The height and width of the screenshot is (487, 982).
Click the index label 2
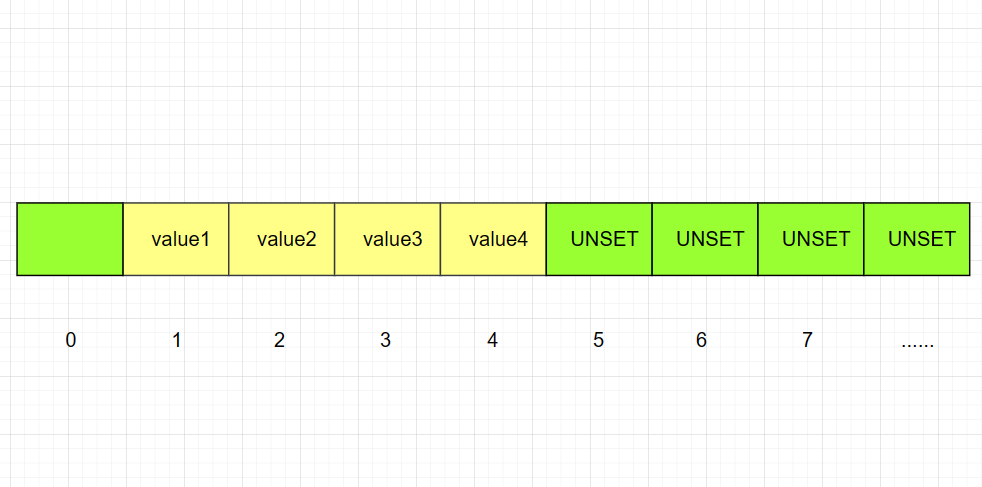[279, 340]
